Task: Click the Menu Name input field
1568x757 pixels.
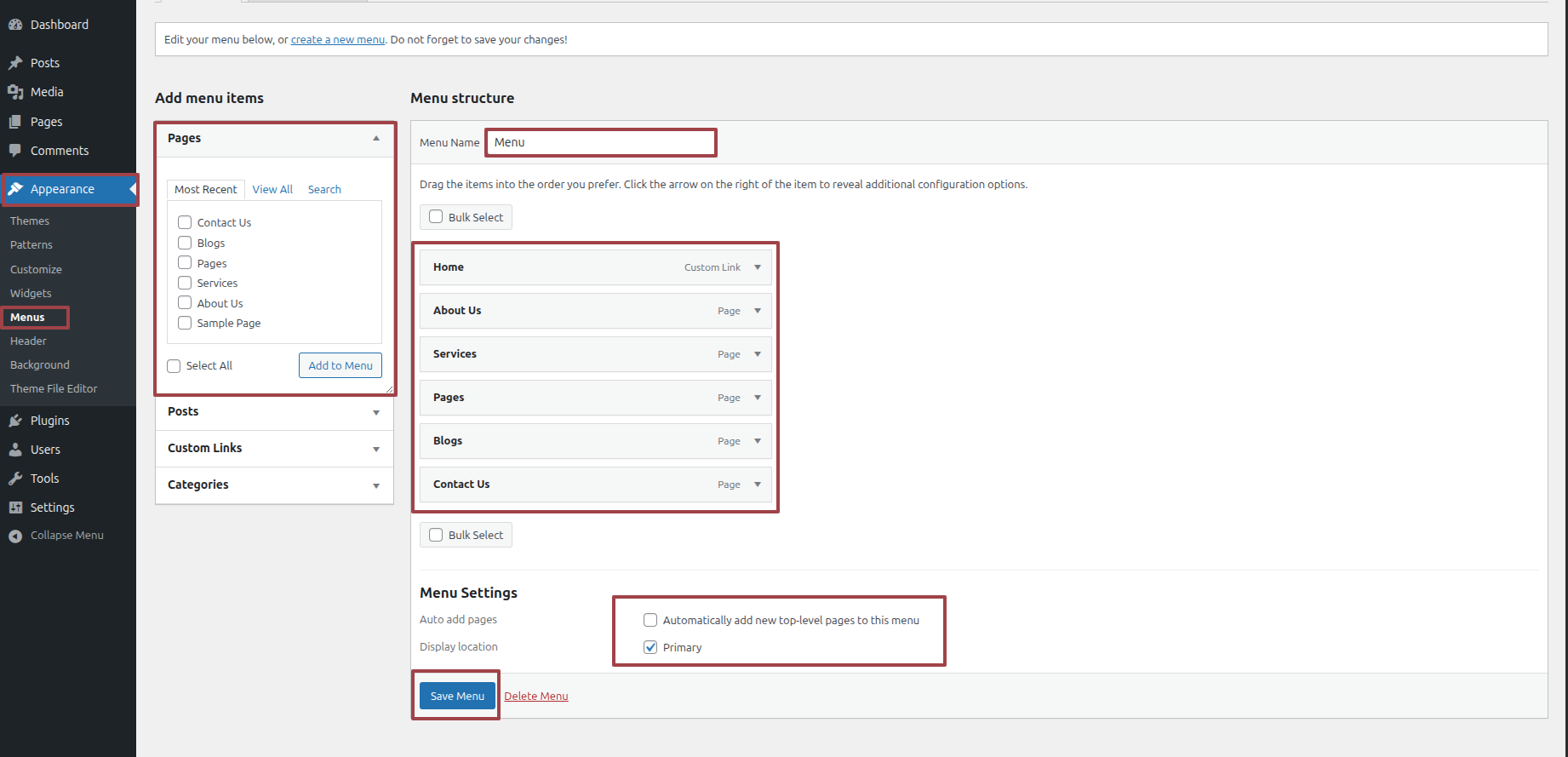Action: [x=601, y=142]
